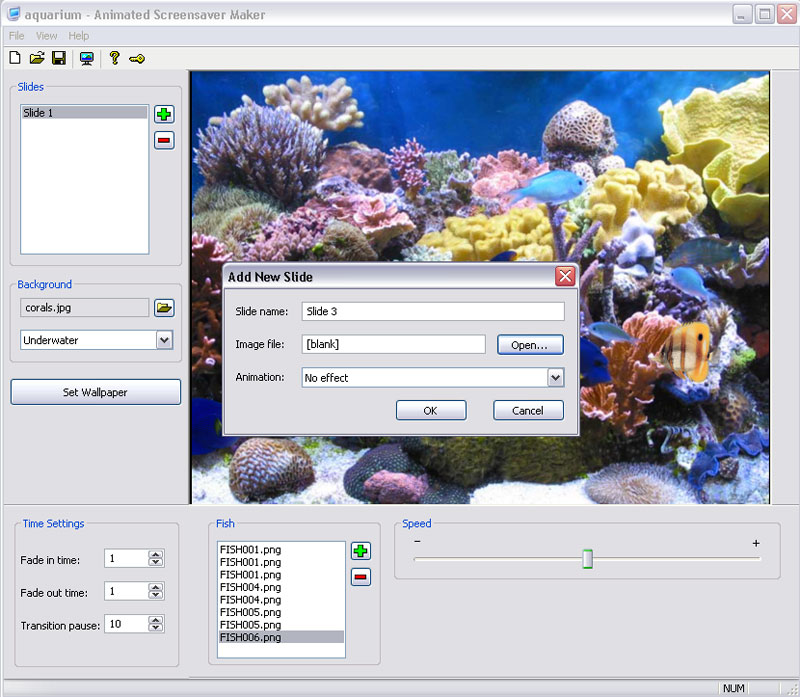Click the yellow question mark help icon
This screenshot has height=697, width=800.
tap(114, 59)
